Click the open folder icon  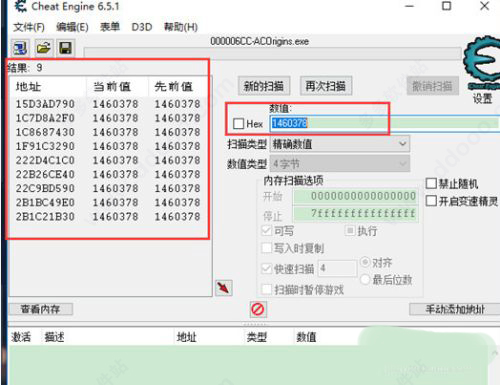[43, 49]
